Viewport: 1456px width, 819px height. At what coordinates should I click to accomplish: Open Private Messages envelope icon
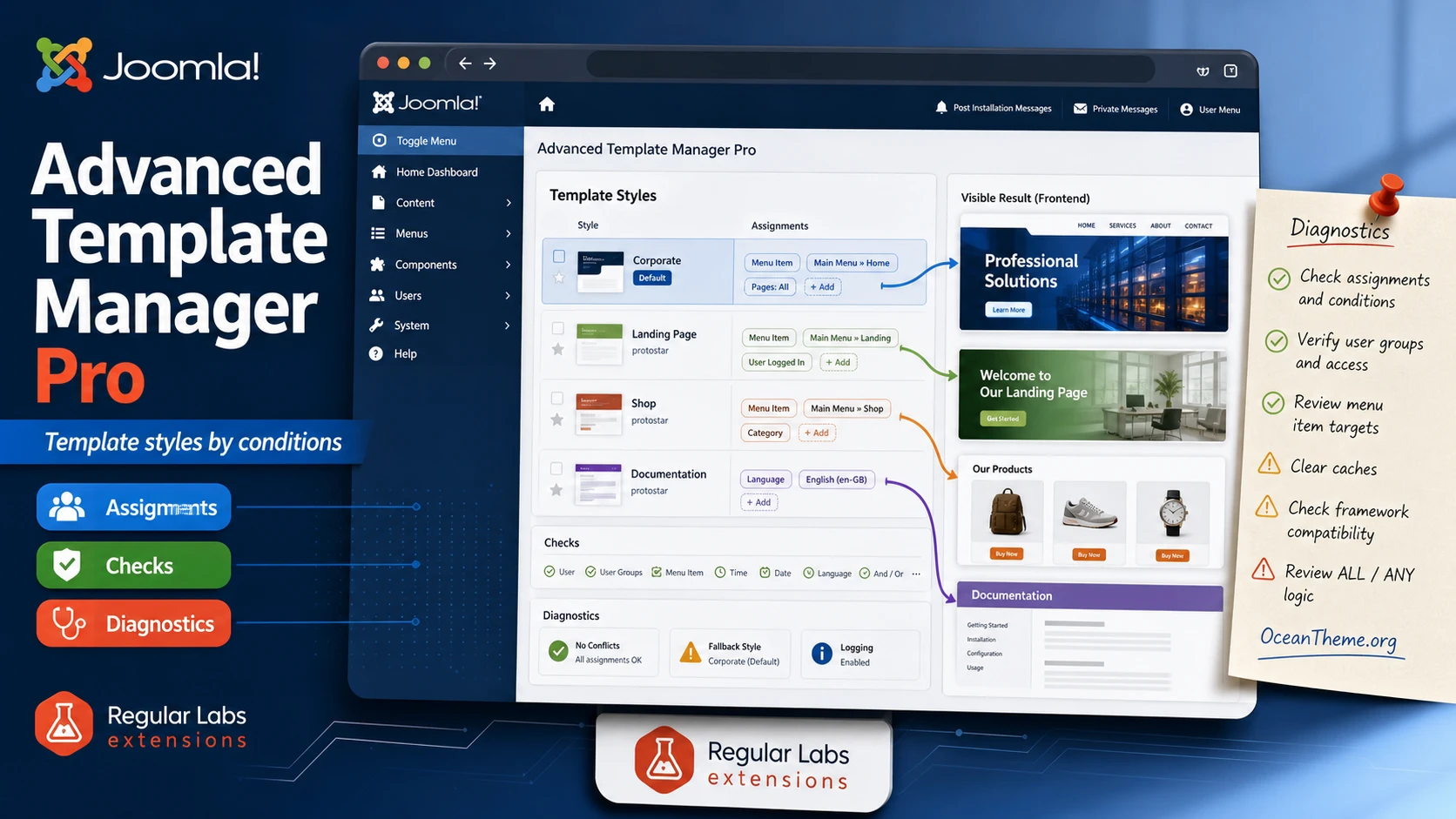click(x=1080, y=109)
